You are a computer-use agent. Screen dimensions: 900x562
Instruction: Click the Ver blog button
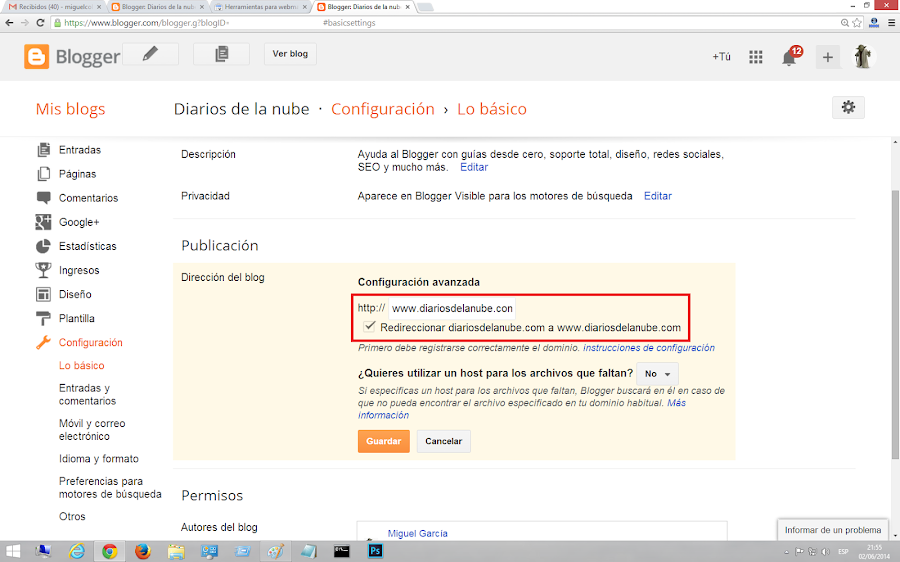point(290,54)
